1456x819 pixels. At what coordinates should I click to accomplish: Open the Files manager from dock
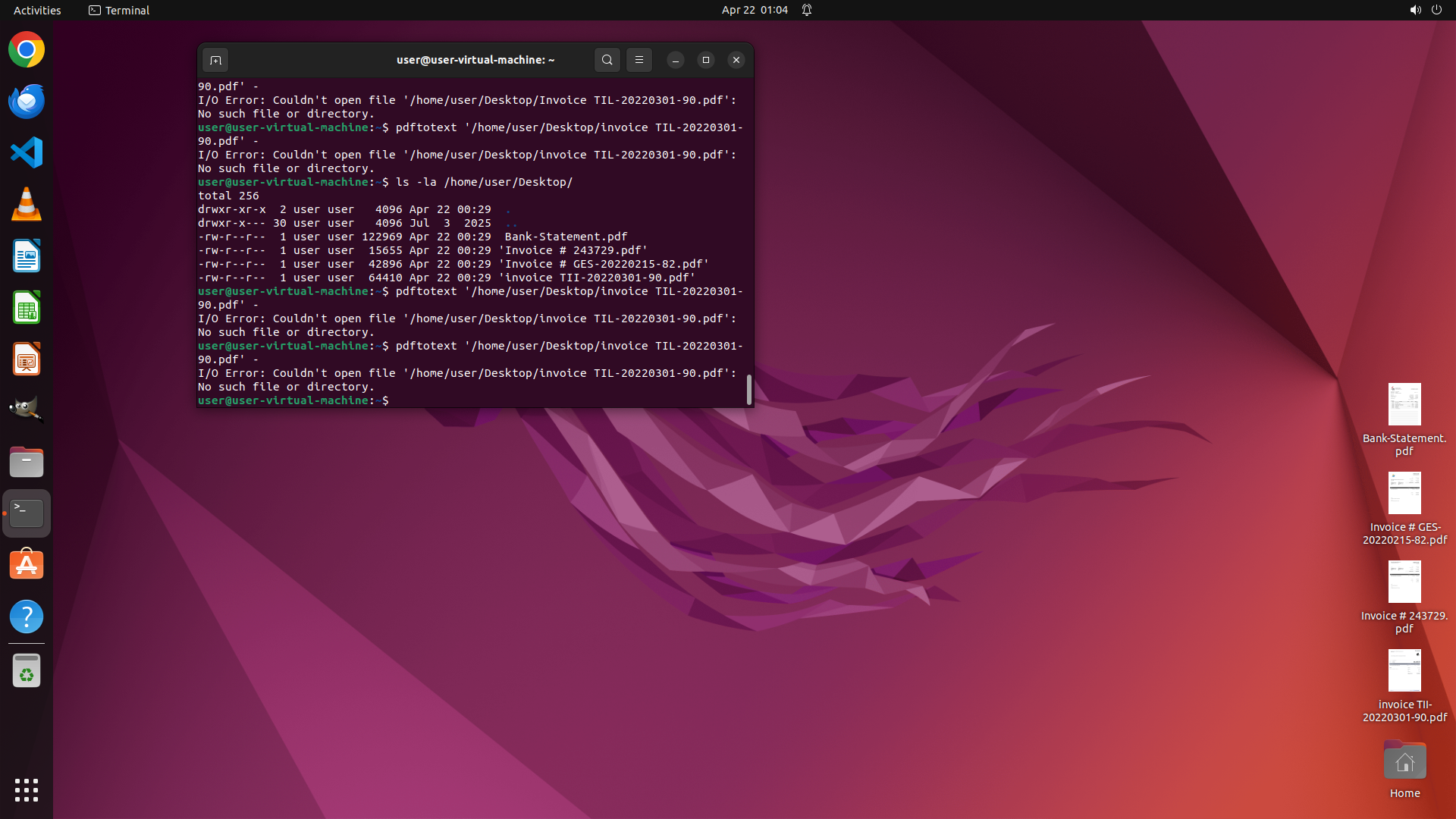pyautogui.click(x=27, y=462)
